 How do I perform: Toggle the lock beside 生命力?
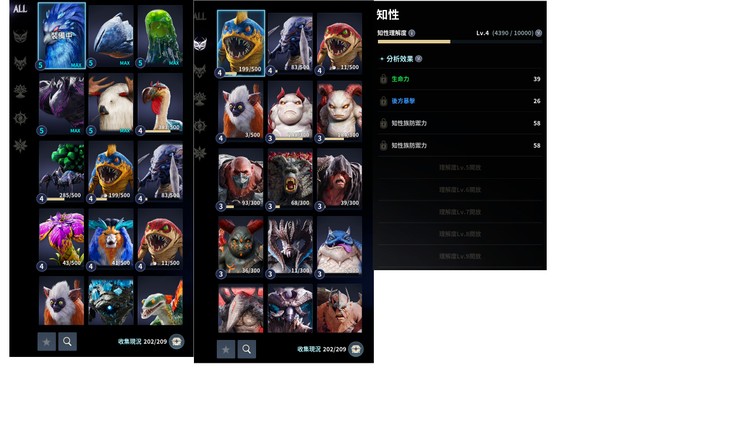click(383, 79)
